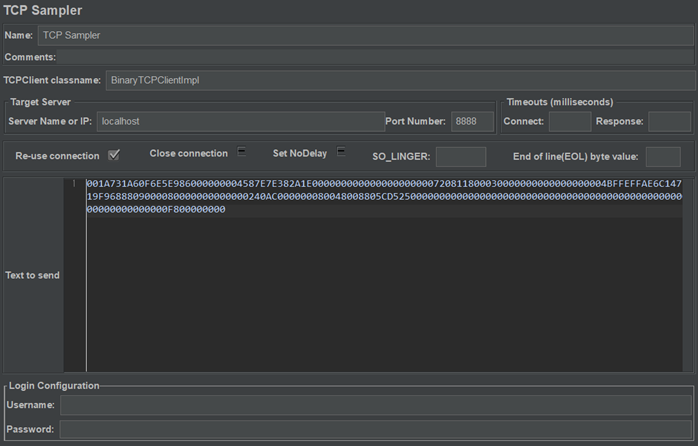Click the Password field
The width and height of the screenshot is (698, 446).
(x=376, y=429)
